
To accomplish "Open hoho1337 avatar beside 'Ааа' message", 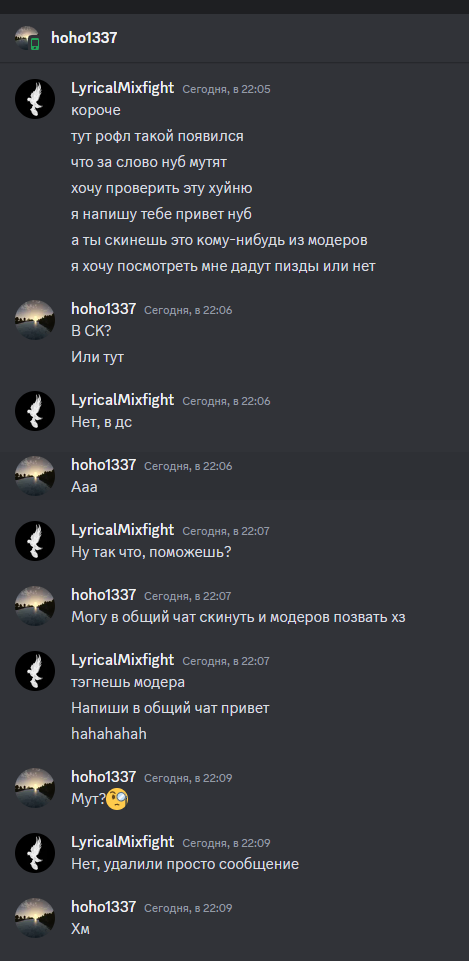I will pyautogui.click(x=35, y=476).
